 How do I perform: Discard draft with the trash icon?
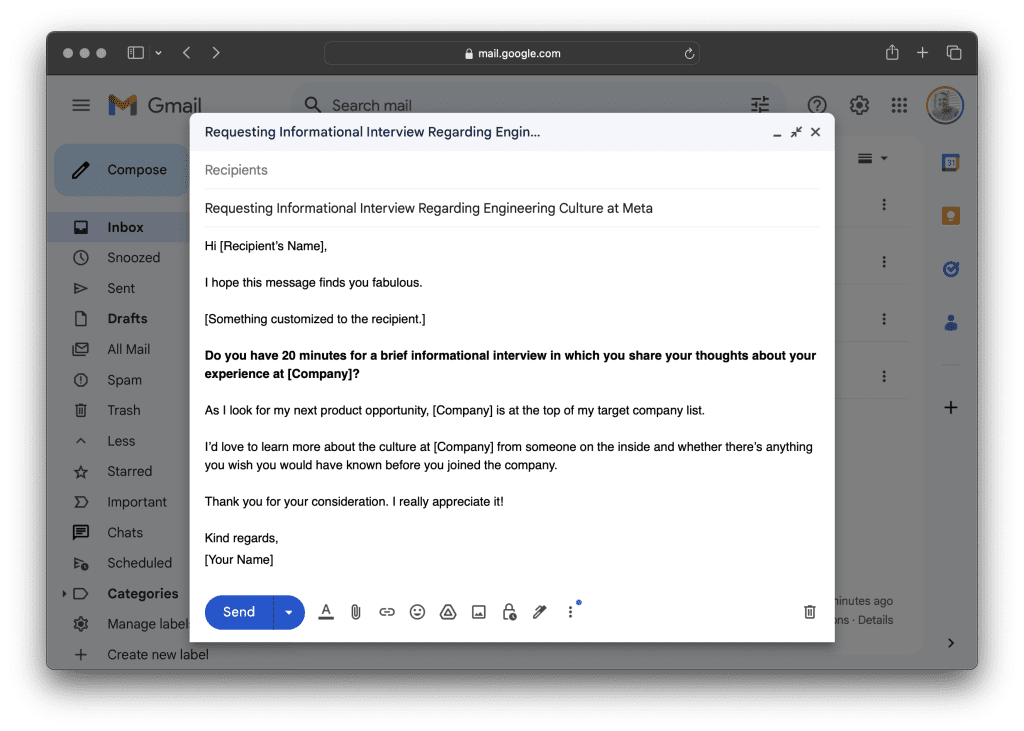click(x=810, y=612)
